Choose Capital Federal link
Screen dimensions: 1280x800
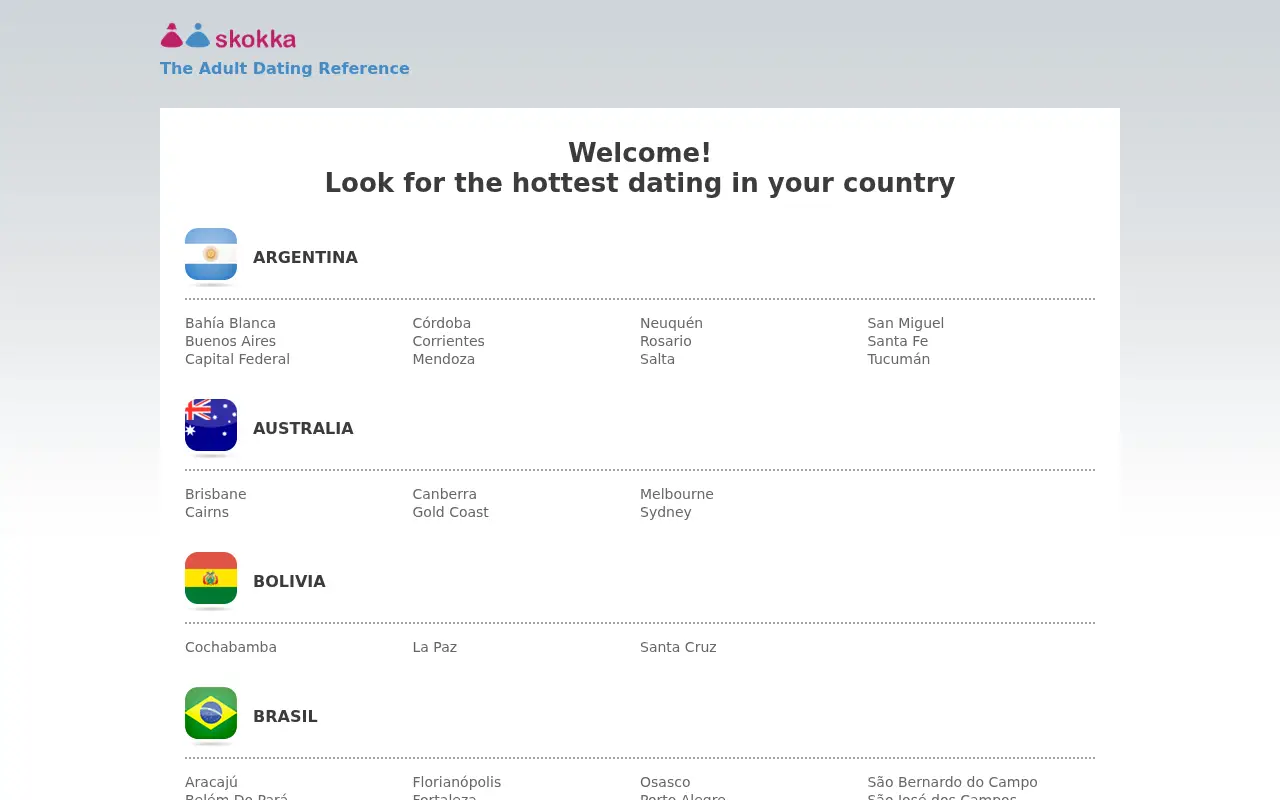click(237, 359)
